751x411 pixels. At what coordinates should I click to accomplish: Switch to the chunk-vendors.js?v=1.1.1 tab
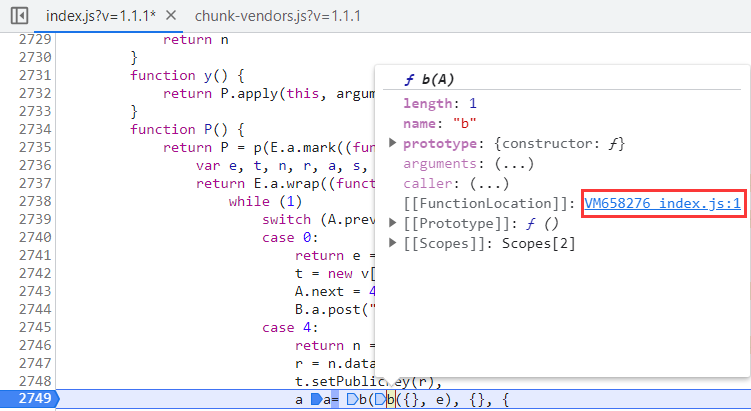tap(277, 16)
